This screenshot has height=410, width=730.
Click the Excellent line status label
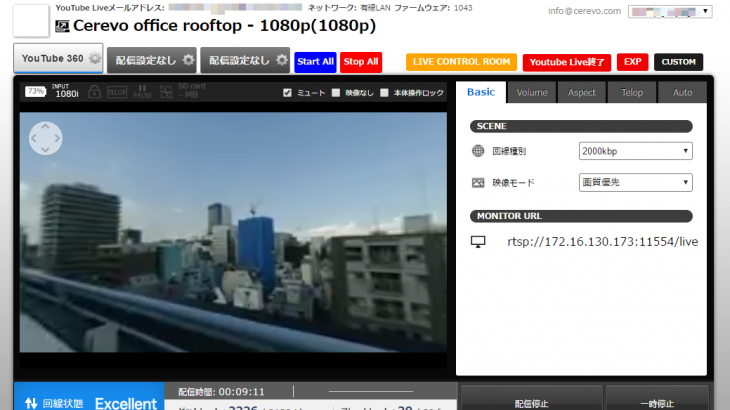click(126, 403)
